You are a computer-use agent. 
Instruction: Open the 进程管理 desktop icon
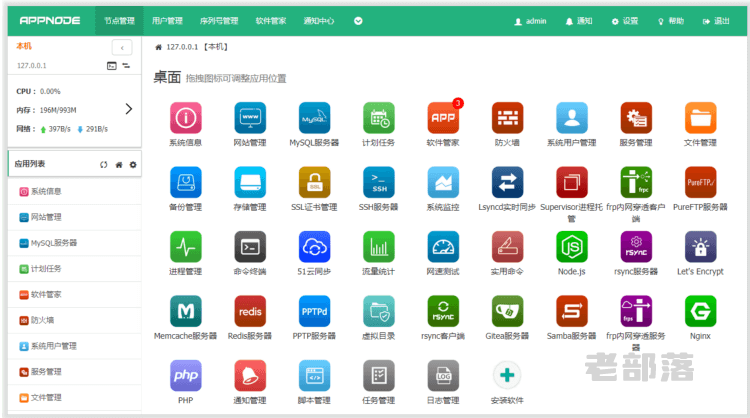[186, 247]
